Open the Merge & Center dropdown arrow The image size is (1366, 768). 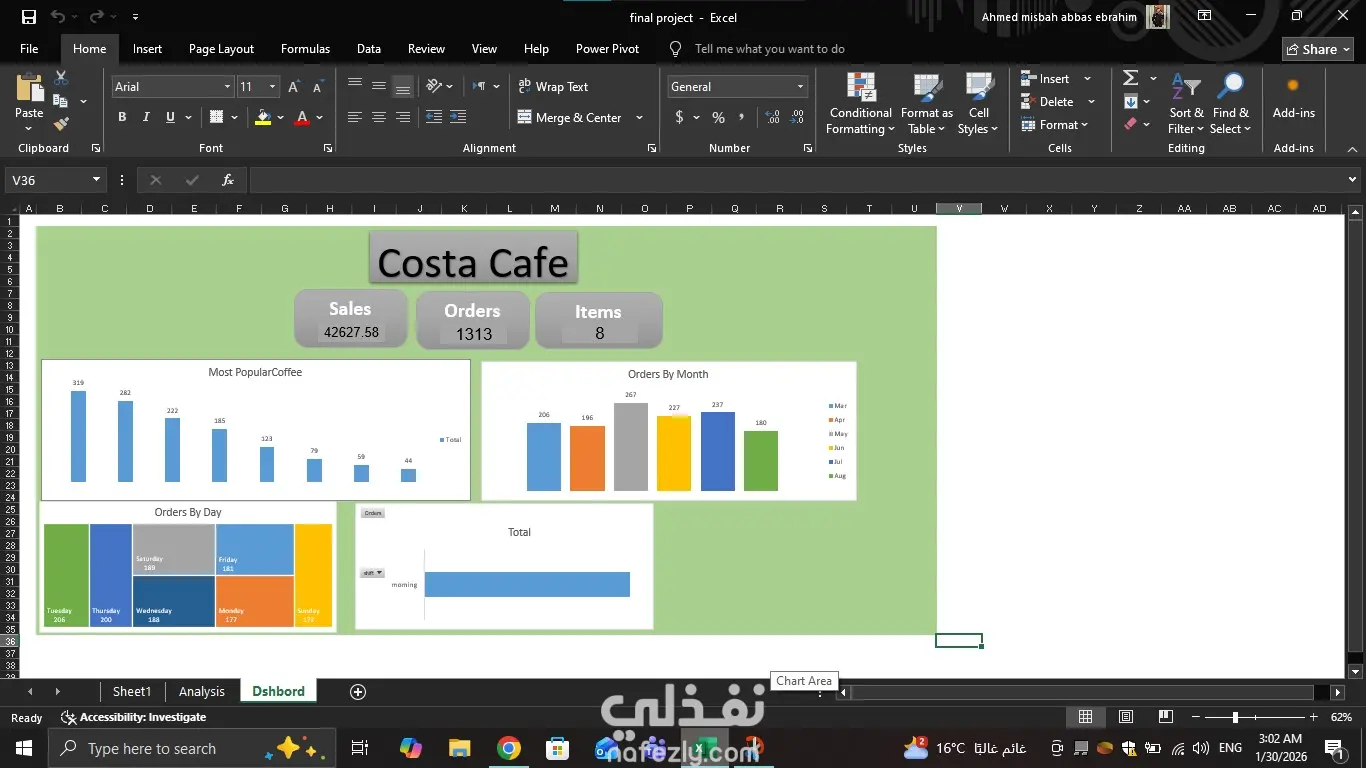[640, 118]
